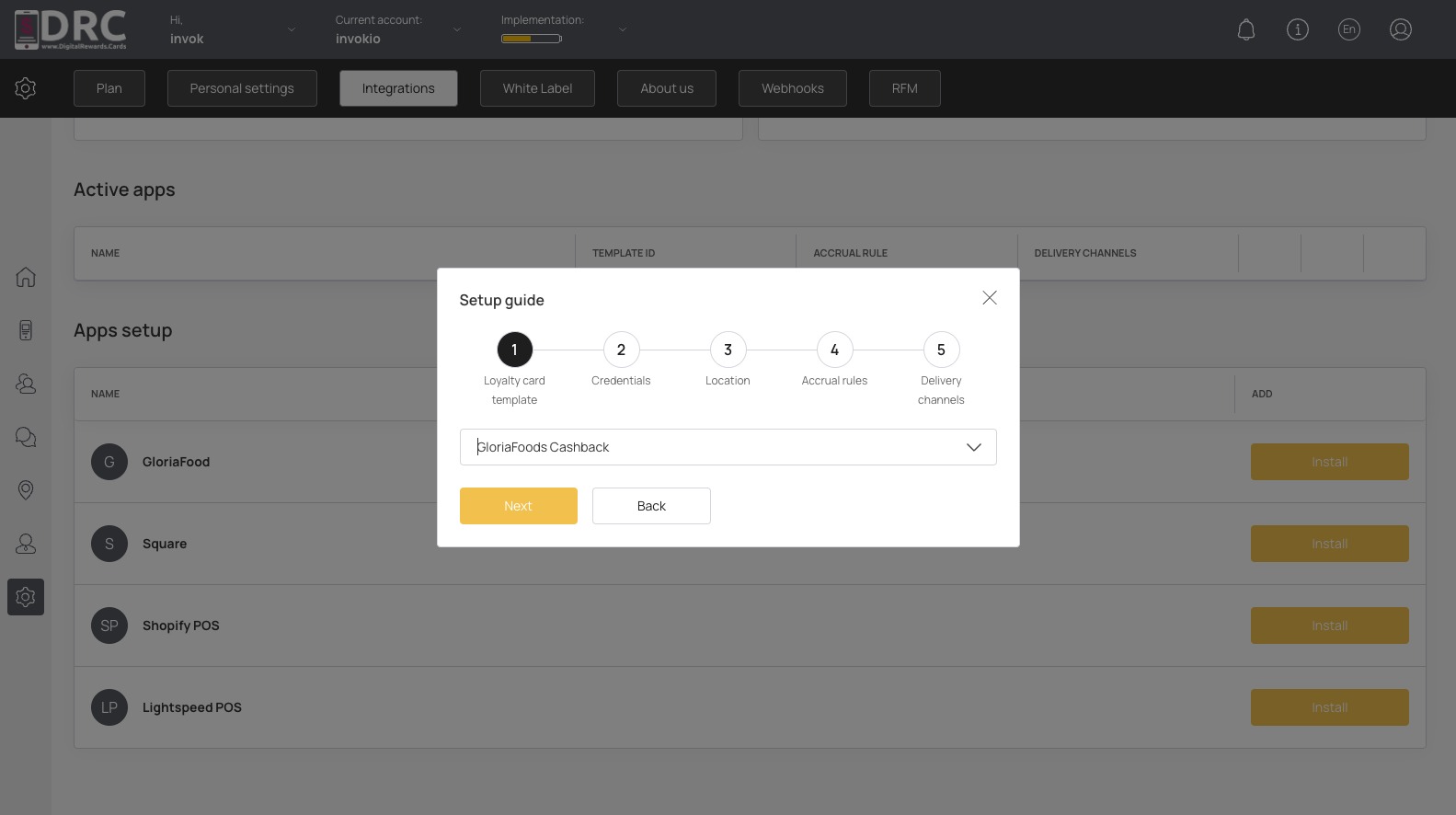Image resolution: width=1456 pixels, height=815 pixels.
Task: Open the user profile icon
Action: [x=1401, y=29]
